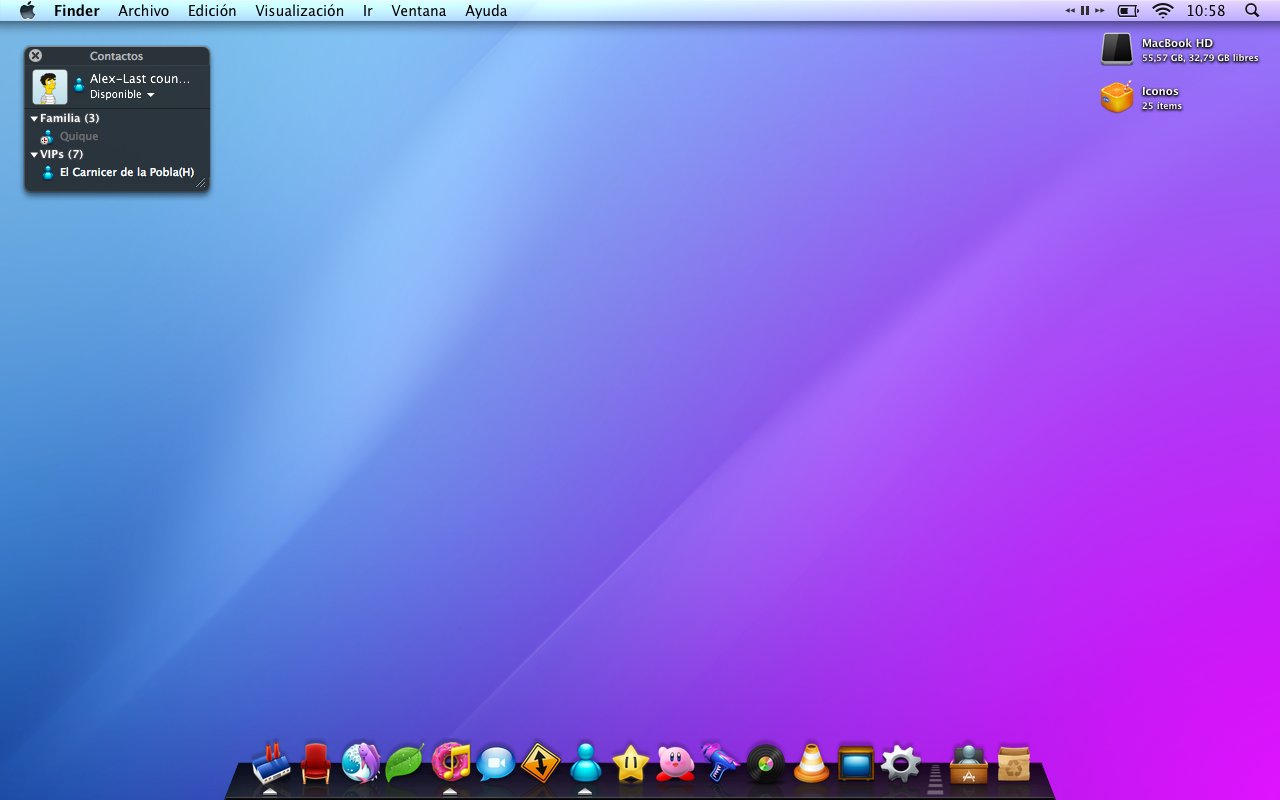Open the Ir menu
Viewport: 1280px width, 800px height.
pos(368,11)
